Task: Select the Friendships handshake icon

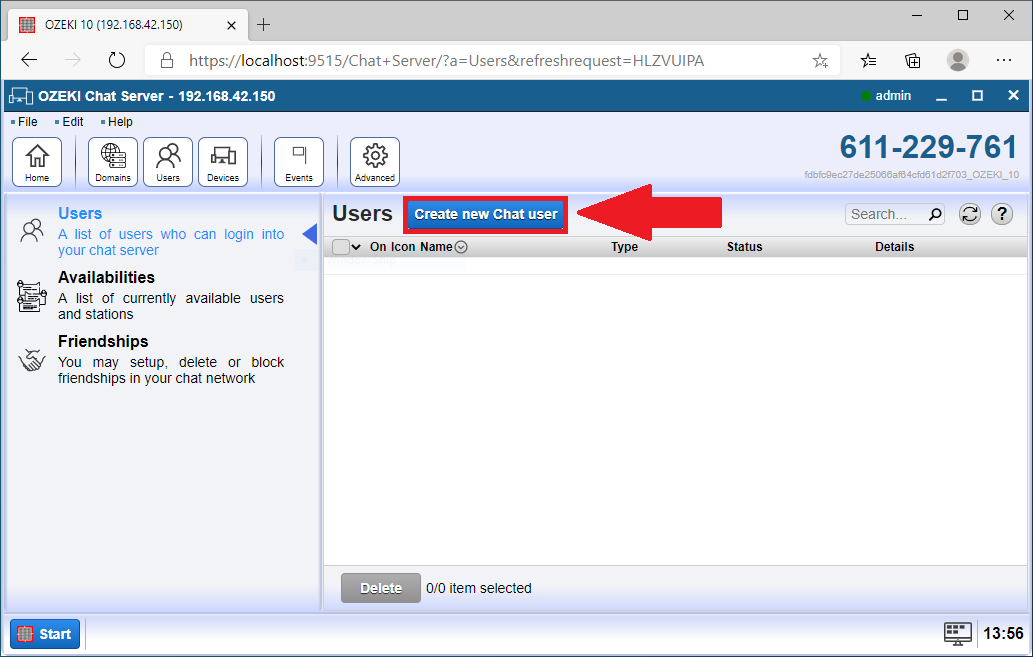Action: tap(31, 359)
